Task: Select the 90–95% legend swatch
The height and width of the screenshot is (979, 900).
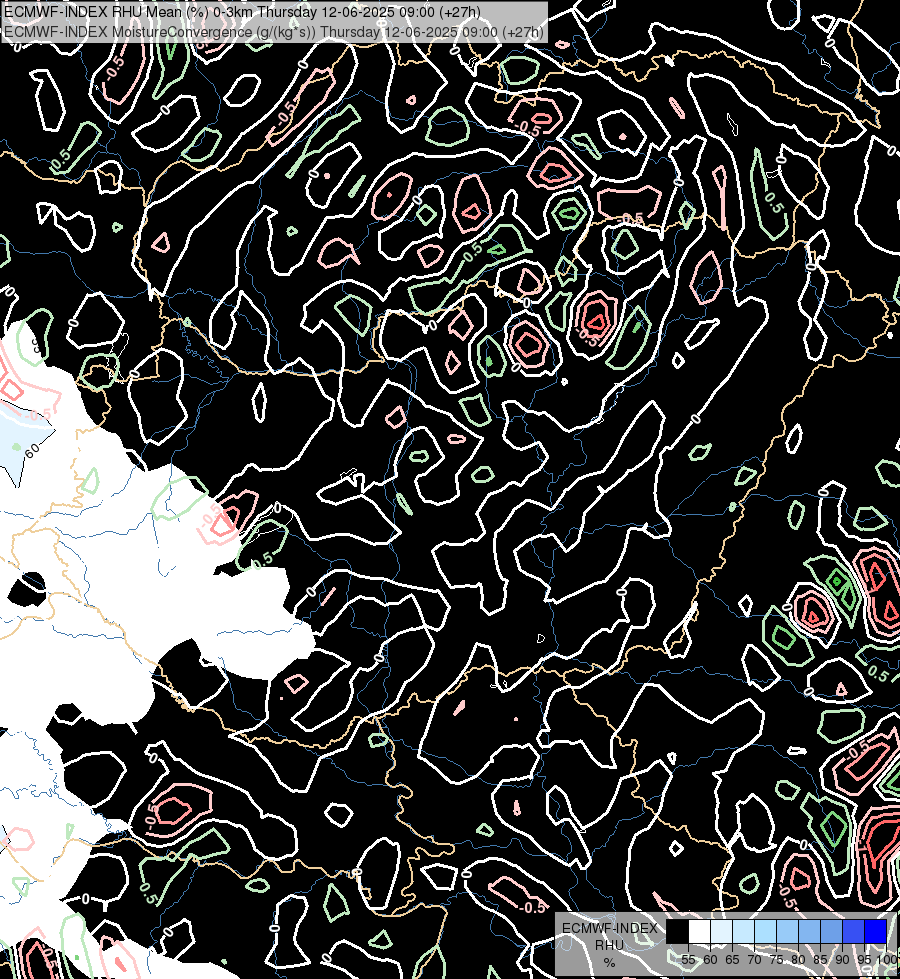Action: [x=853, y=931]
